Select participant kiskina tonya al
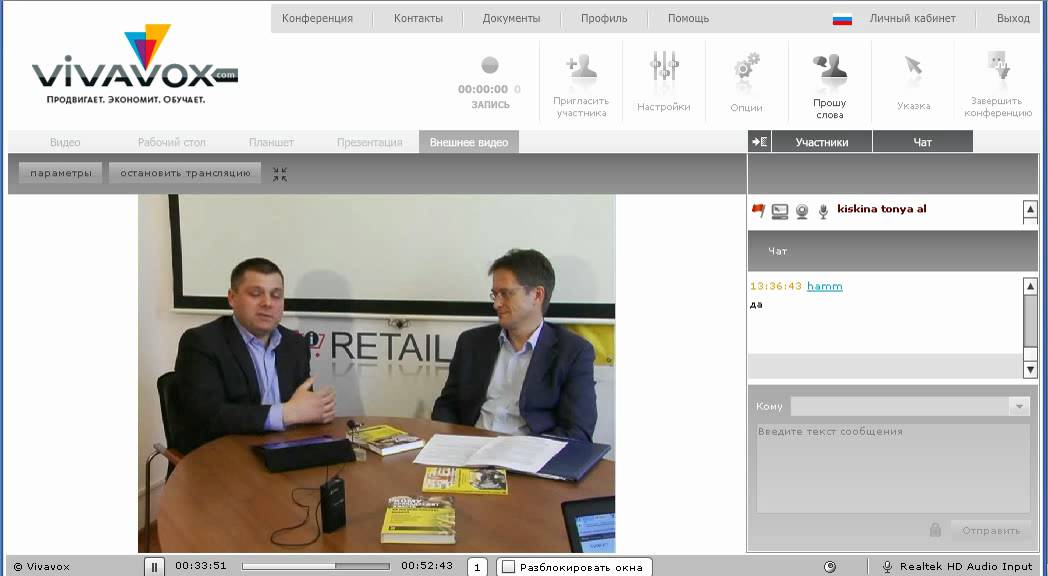 tap(882, 208)
